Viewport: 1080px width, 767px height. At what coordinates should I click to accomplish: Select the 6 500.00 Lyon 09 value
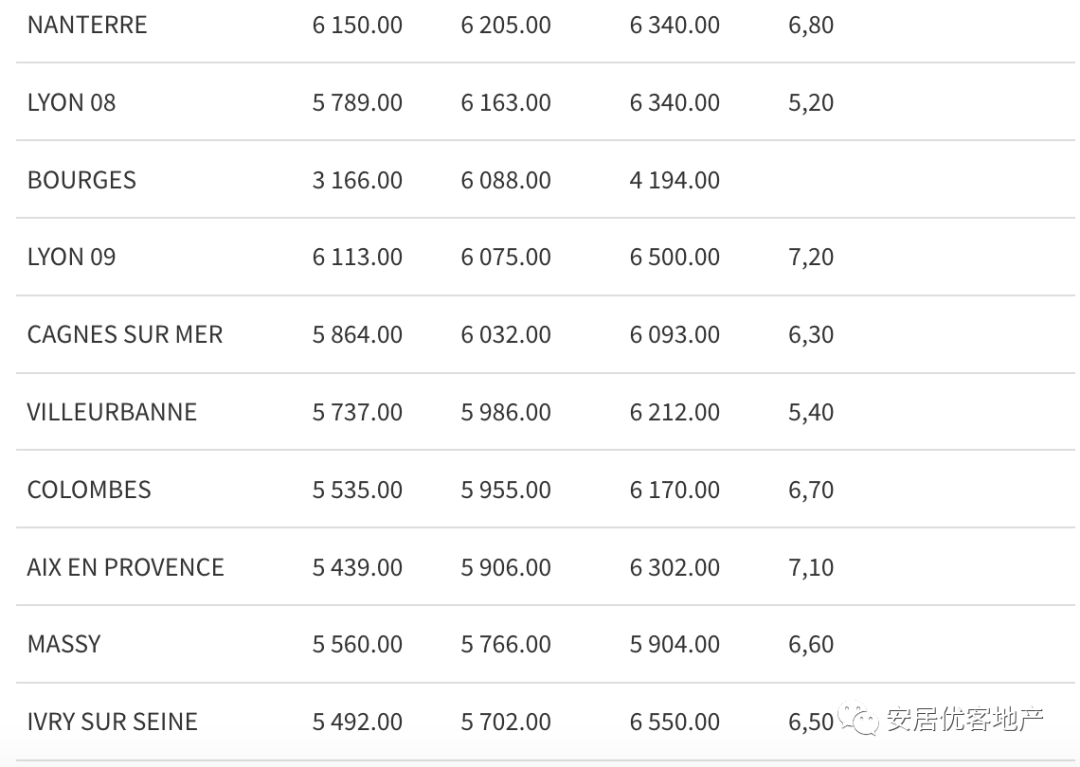(x=674, y=257)
